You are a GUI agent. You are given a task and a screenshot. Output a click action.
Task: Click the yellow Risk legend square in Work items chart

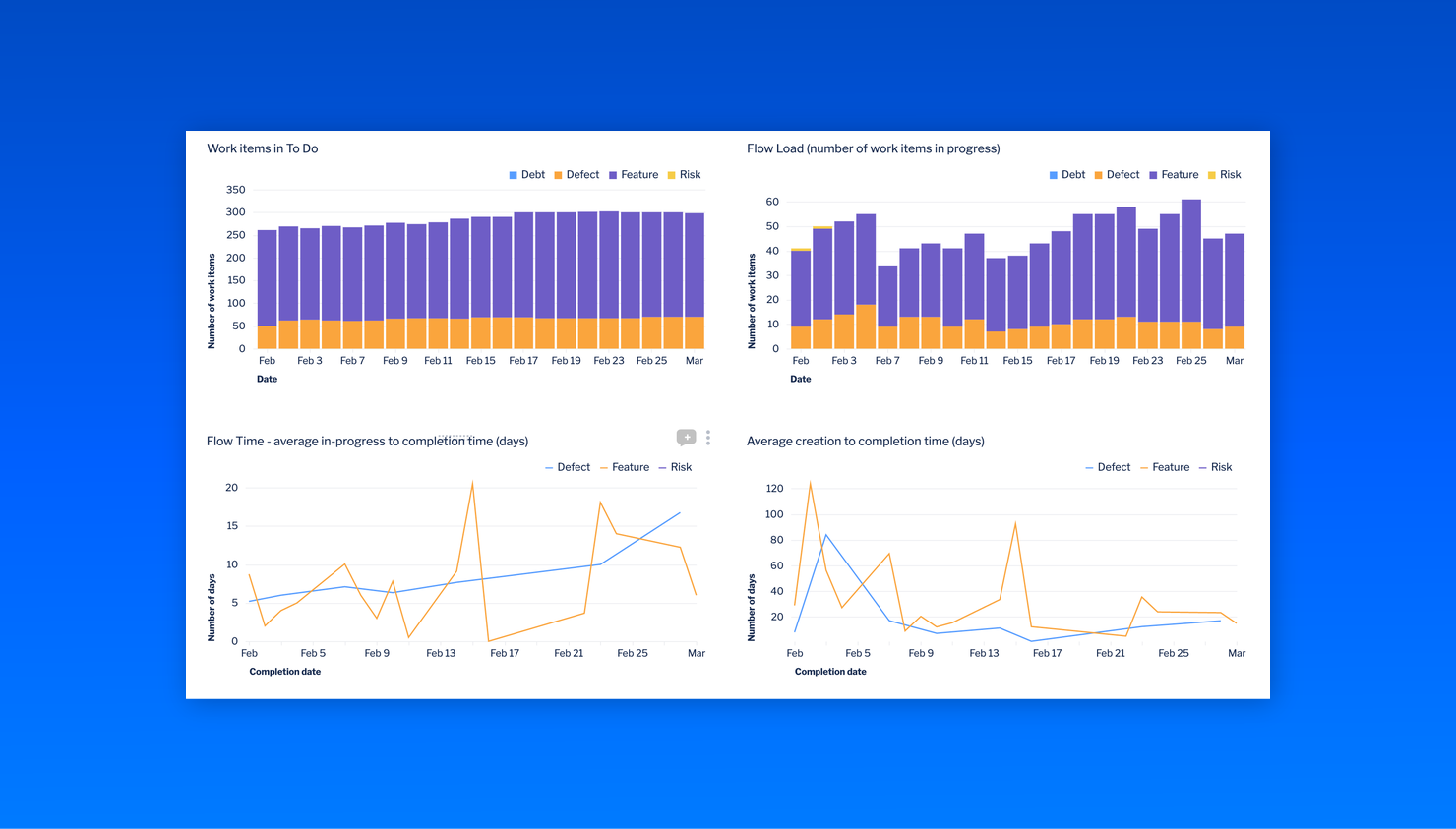tap(672, 174)
